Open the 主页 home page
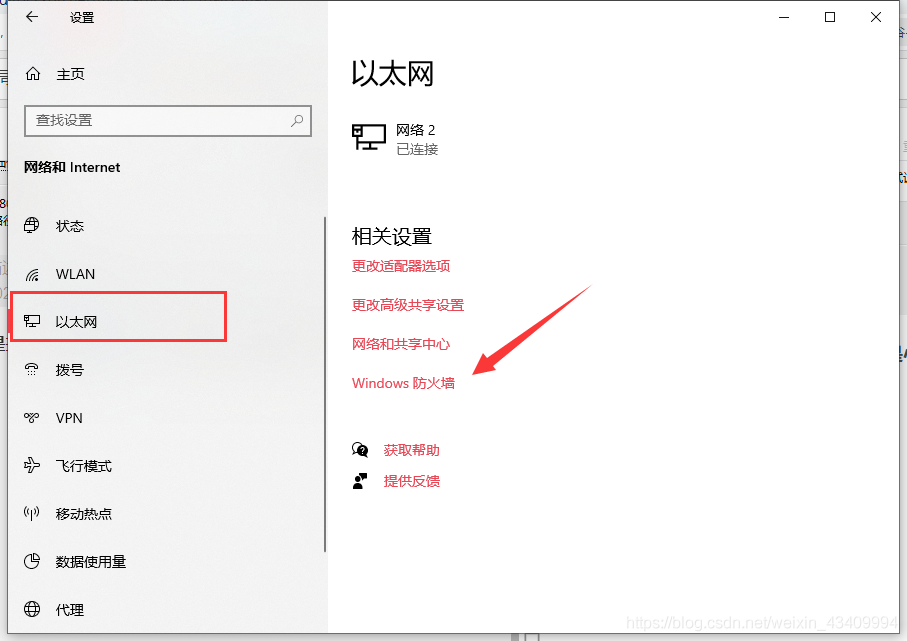Screen dimensions: 907x641 71,74
